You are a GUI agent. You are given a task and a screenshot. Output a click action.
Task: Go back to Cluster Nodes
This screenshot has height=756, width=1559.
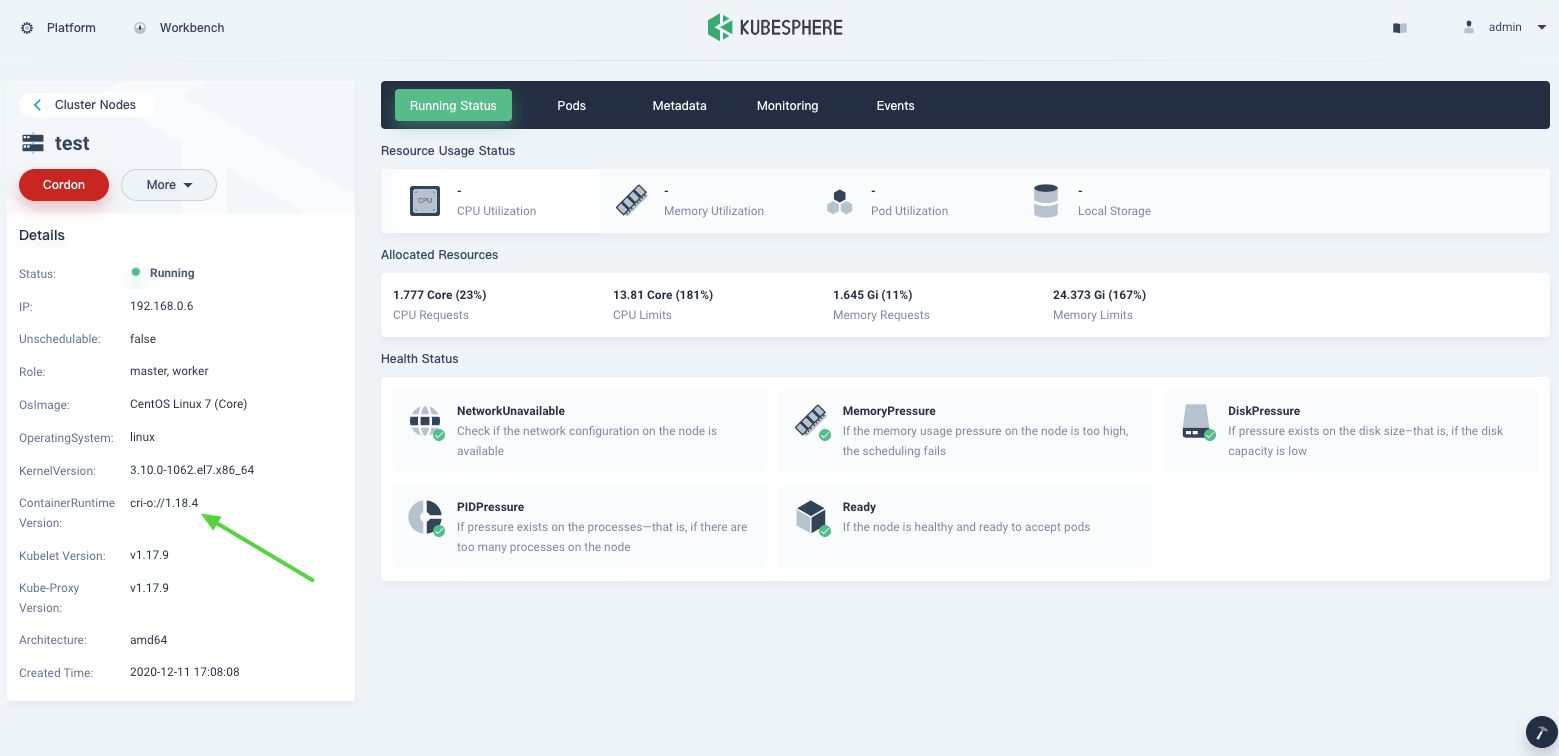(x=86, y=105)
